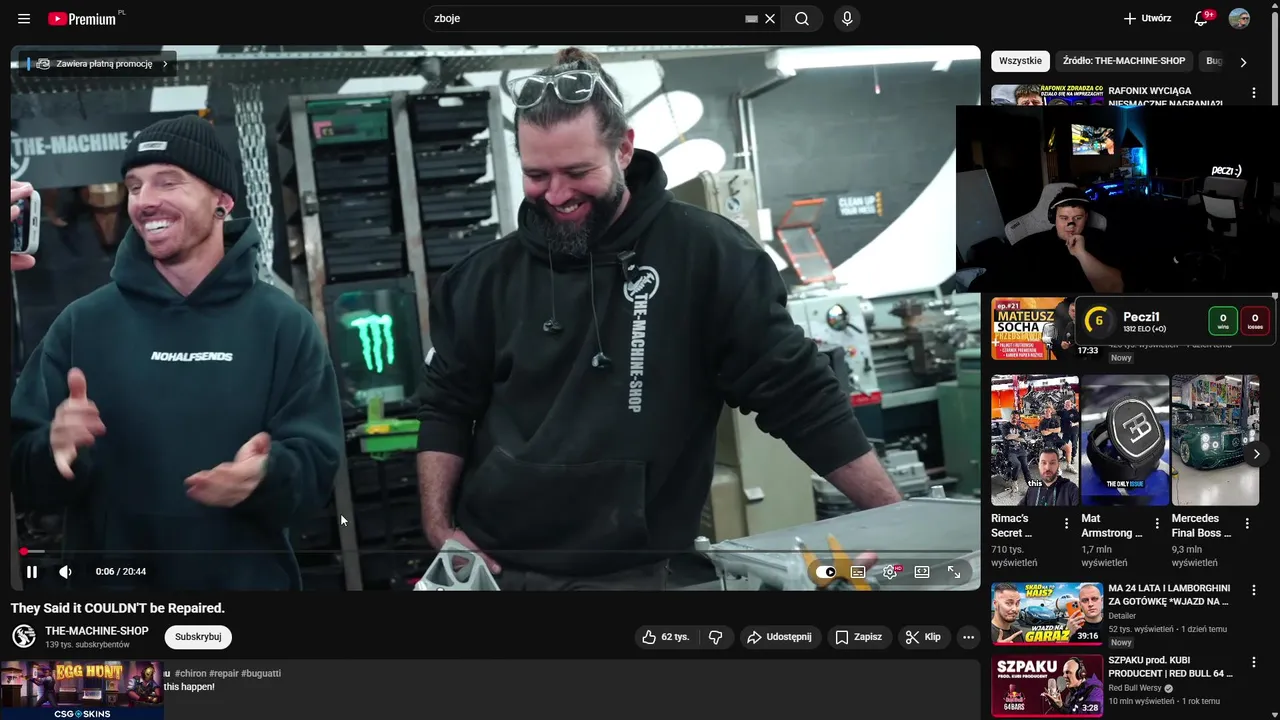
Task: Open account avatar menu
Action: (1239, 19)
